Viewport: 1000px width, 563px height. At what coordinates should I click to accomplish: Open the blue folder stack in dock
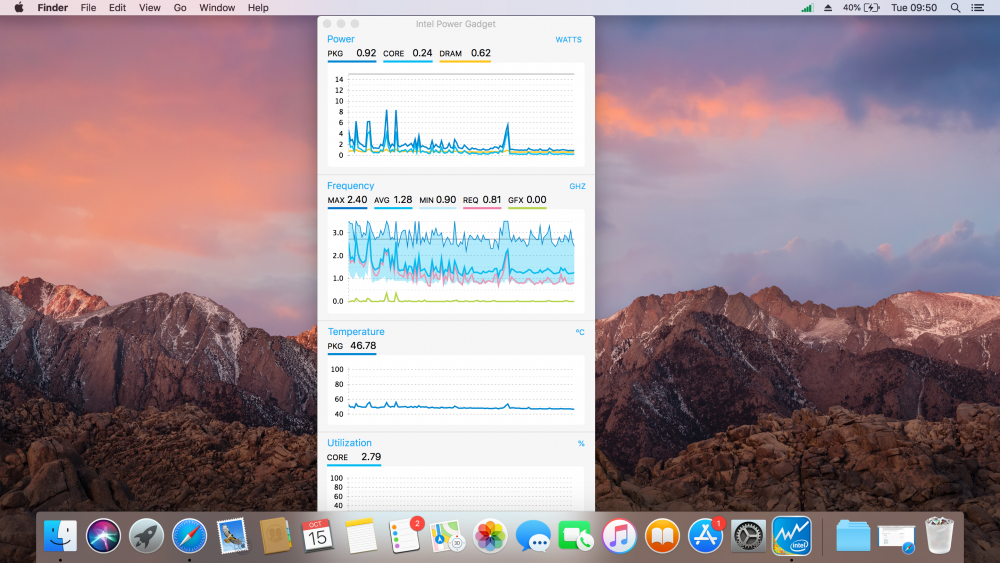point(853,536)
